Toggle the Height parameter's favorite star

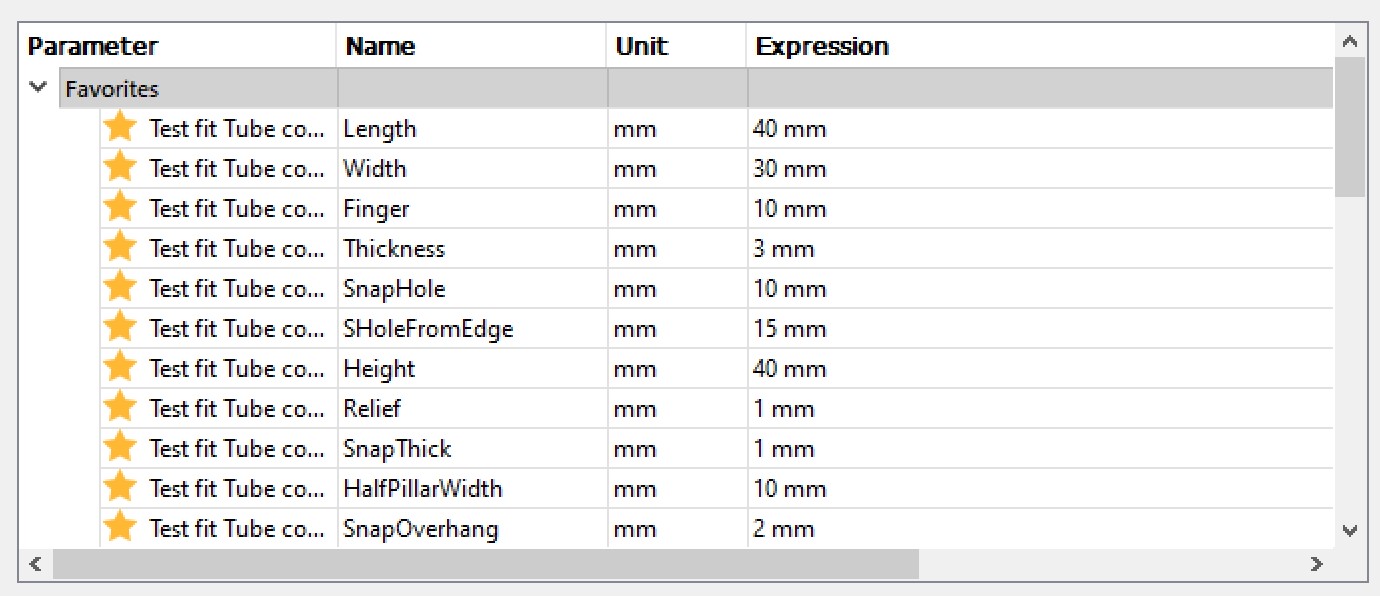click(x=120, y=367)
